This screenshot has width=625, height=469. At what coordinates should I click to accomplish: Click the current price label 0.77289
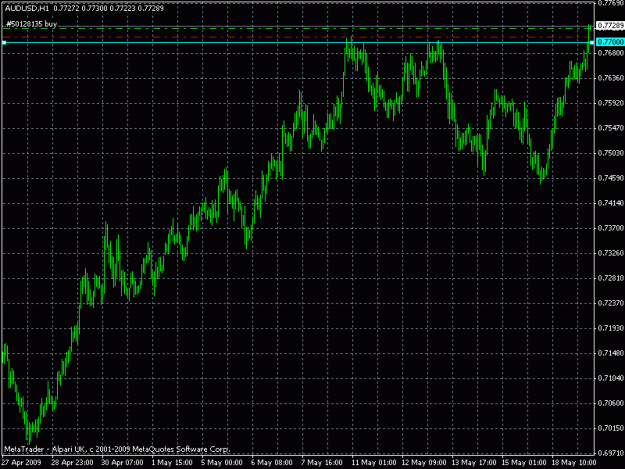(x=611, y=26)
